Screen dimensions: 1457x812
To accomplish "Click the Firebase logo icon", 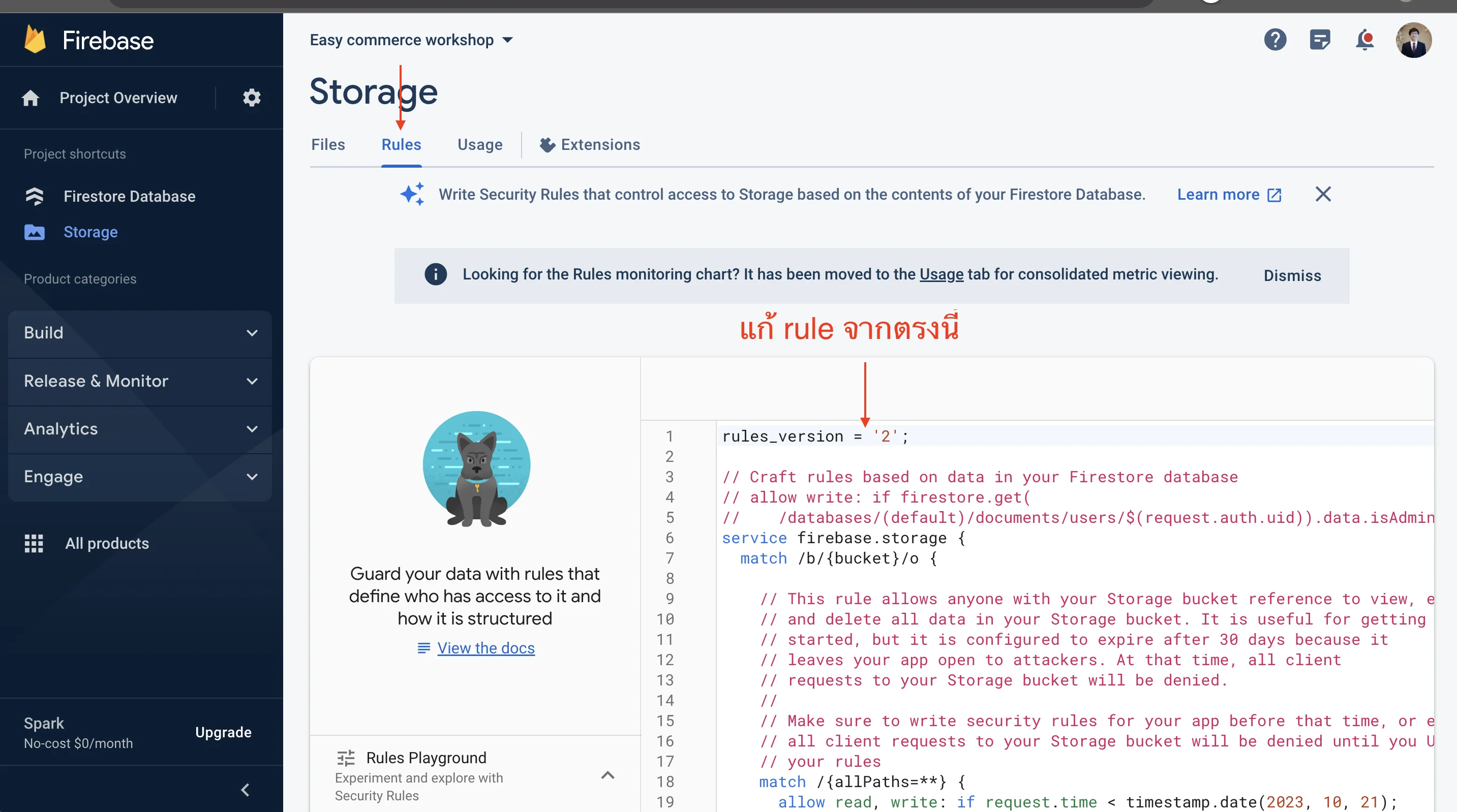I will 35,40.
